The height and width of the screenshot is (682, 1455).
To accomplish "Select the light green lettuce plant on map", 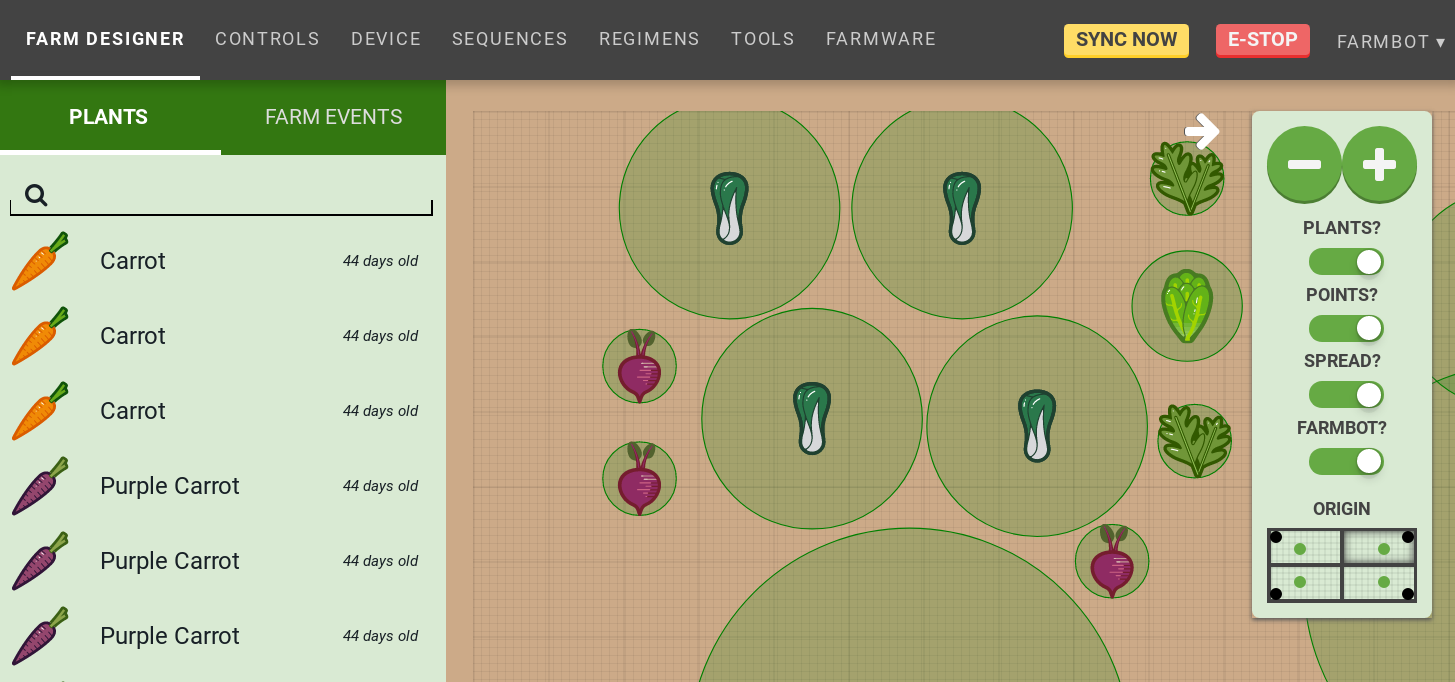I will (x=1187, y=306).
